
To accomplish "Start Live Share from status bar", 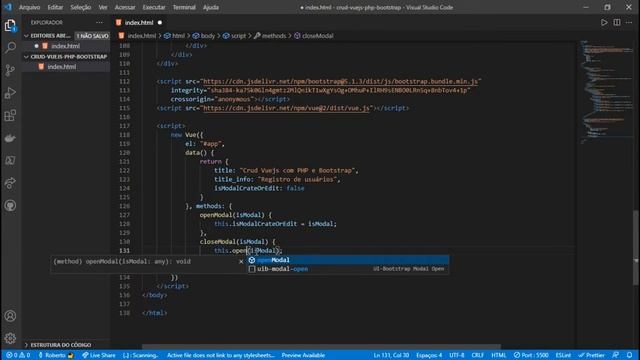I will 99,355.
